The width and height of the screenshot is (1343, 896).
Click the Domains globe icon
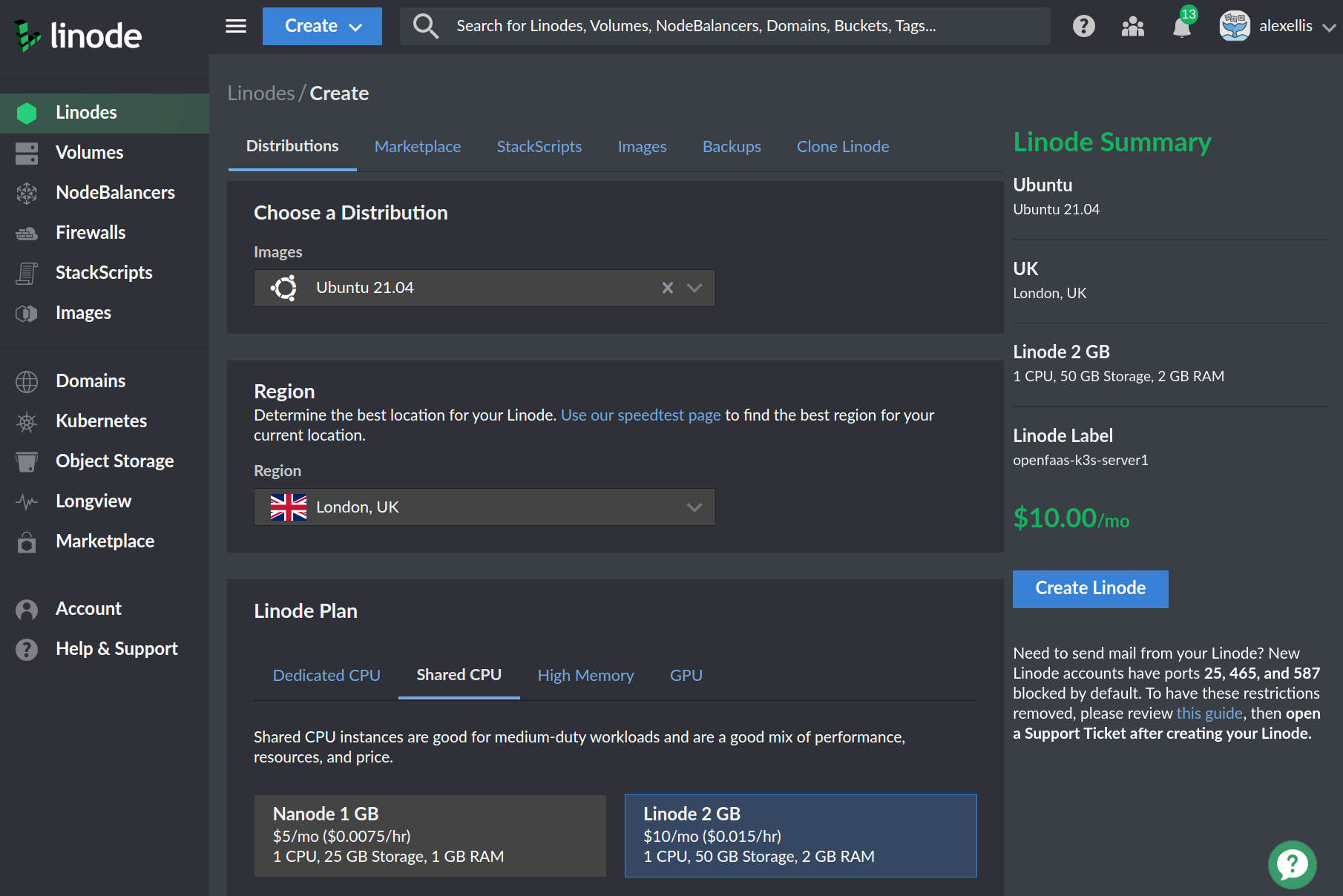click(x=27, y=381)
